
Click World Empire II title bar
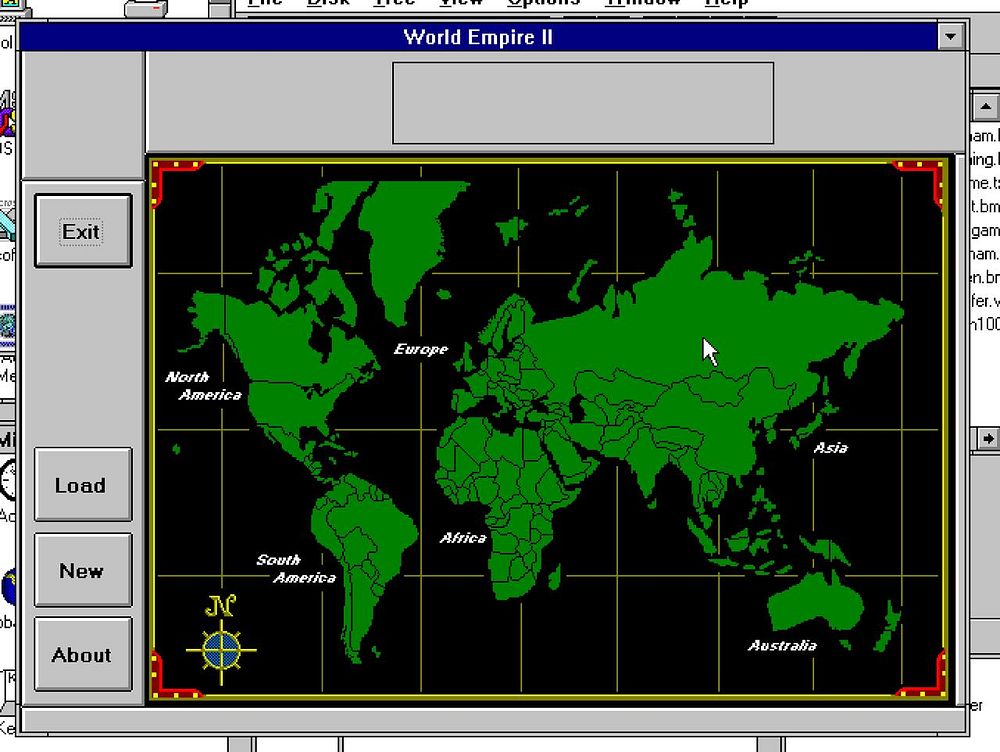(x=478, y=37)
